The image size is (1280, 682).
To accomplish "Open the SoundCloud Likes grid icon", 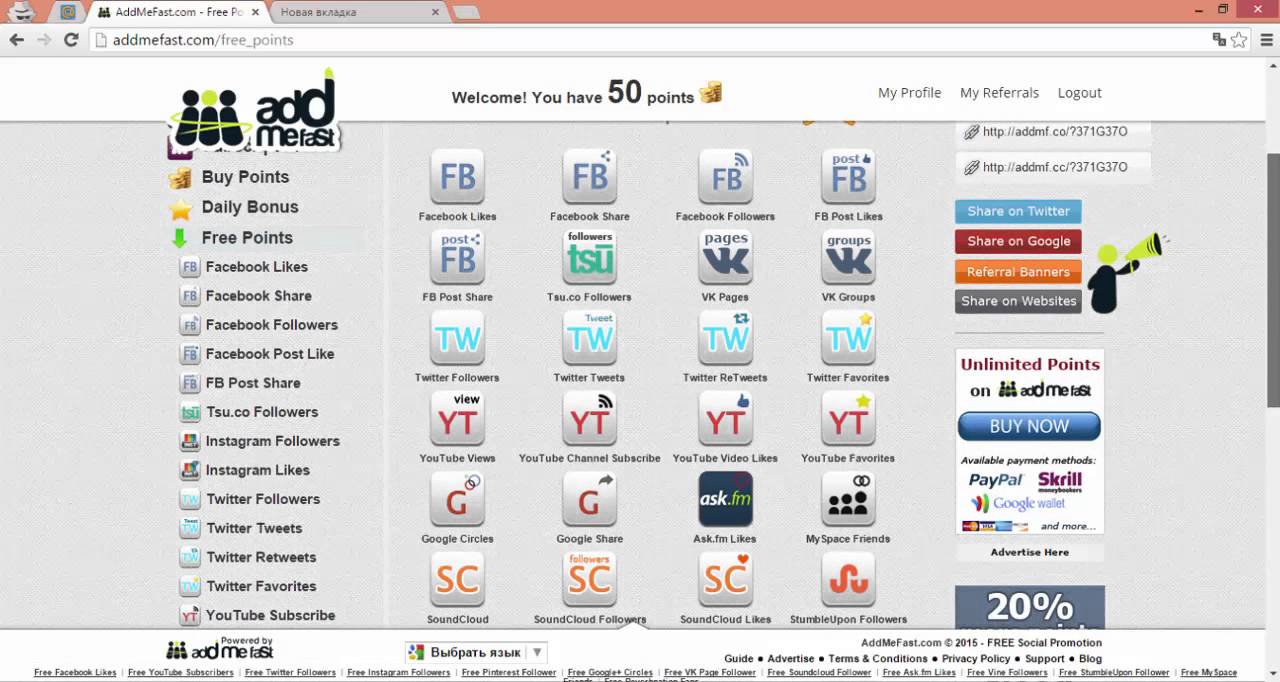I will pyautogui.click(x=725, y=580).
